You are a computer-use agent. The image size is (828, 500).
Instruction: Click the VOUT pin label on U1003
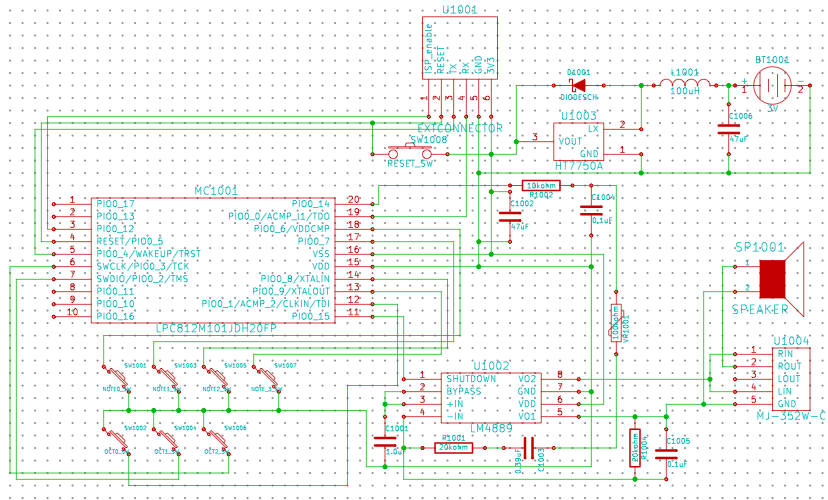click(x=570, y=141)
